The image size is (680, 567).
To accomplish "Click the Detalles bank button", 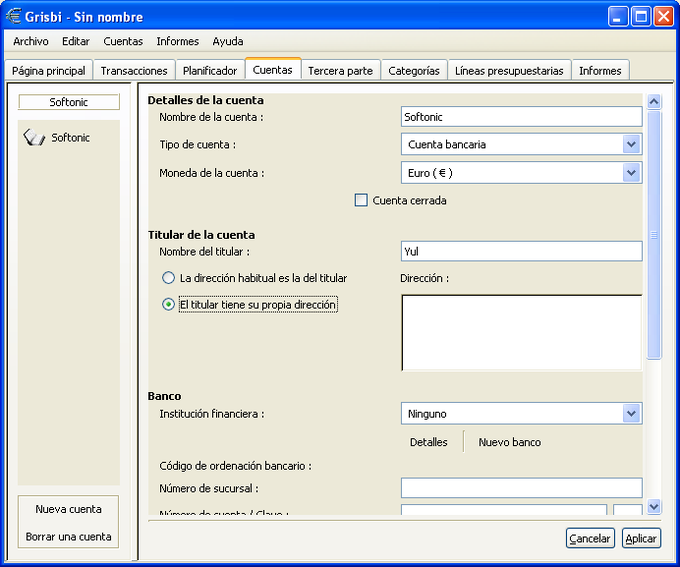I will point(428,442).
